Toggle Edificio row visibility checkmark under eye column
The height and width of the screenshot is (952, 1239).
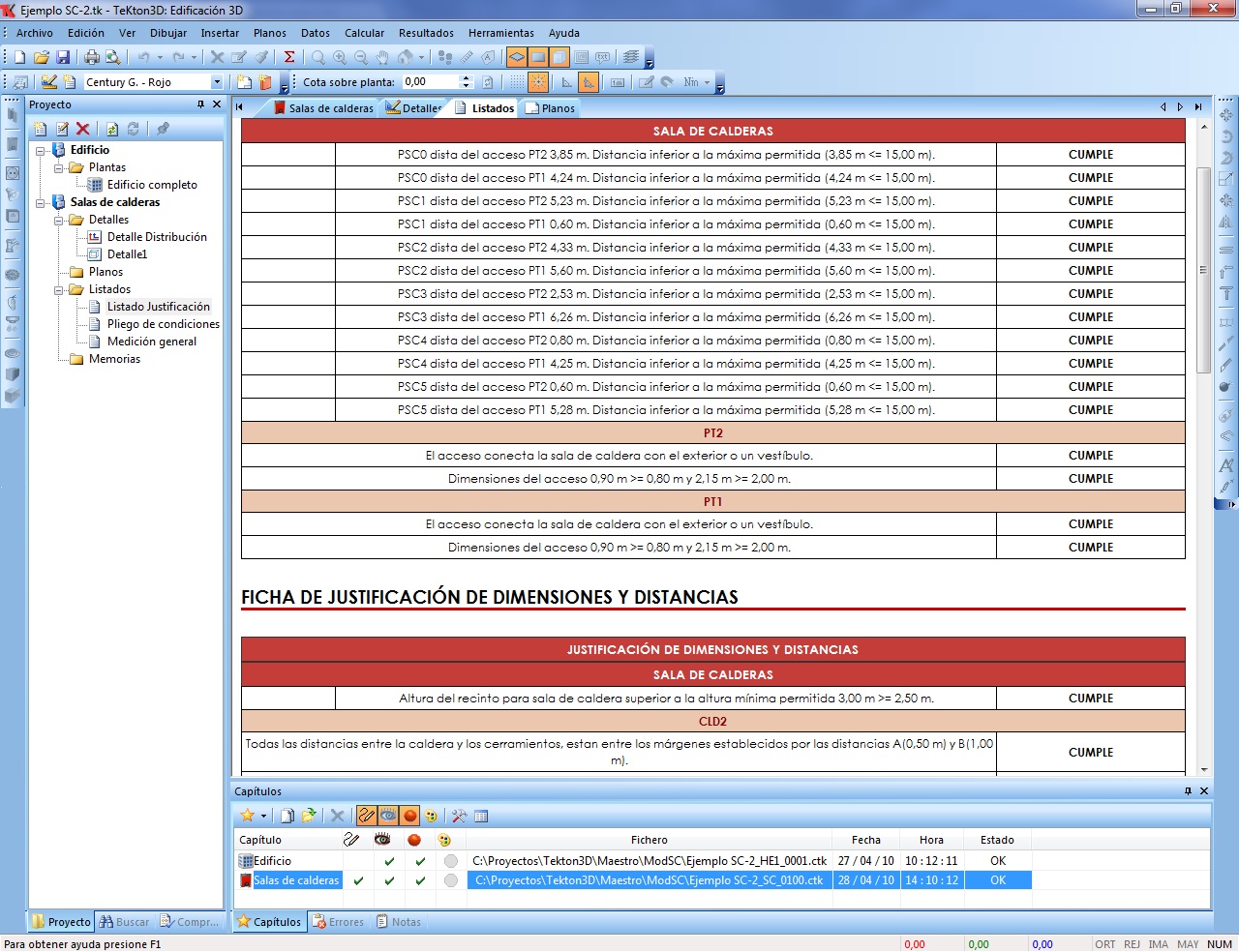[389, 861]
